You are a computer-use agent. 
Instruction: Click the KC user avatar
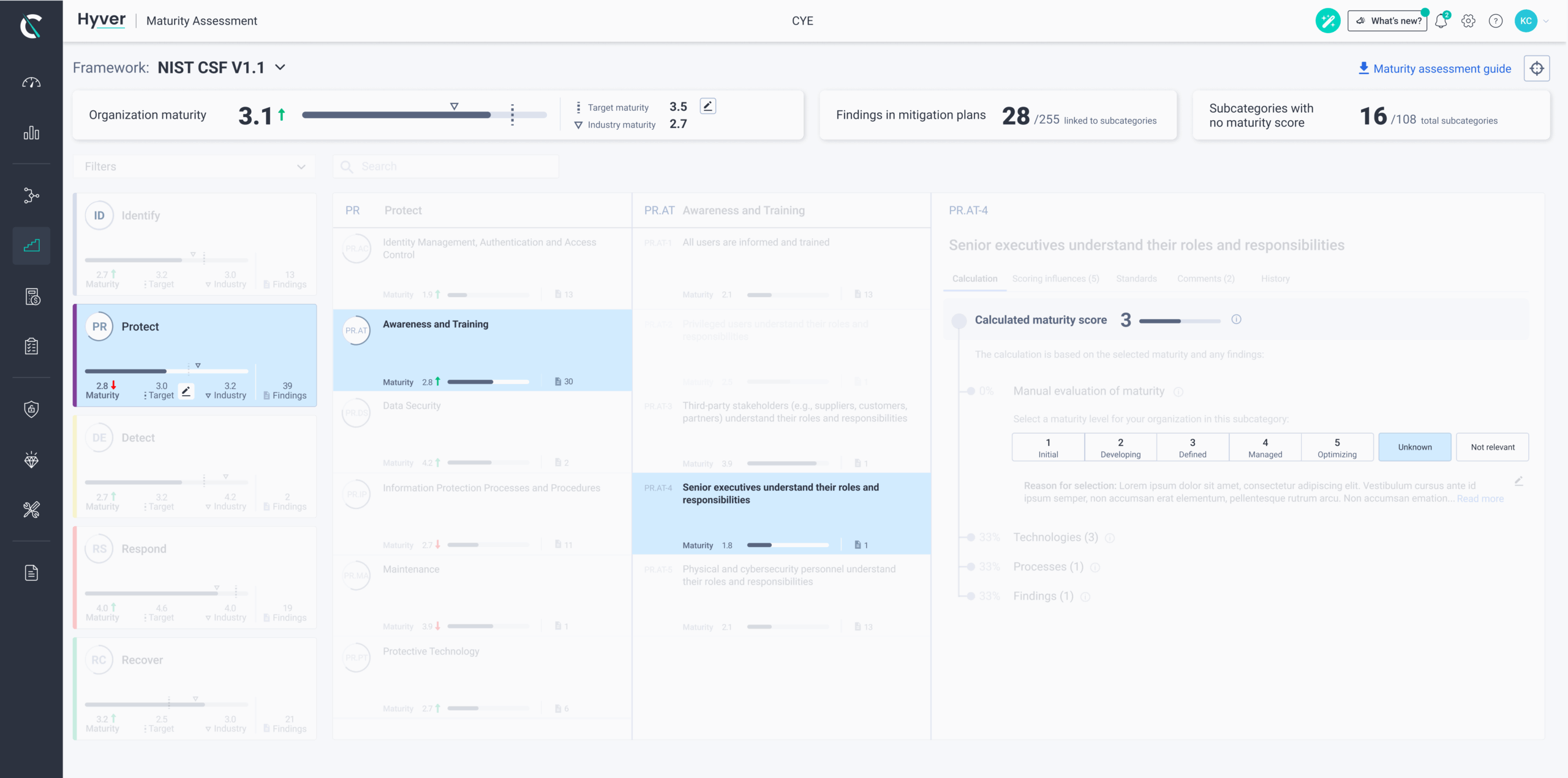[1526, 21]
